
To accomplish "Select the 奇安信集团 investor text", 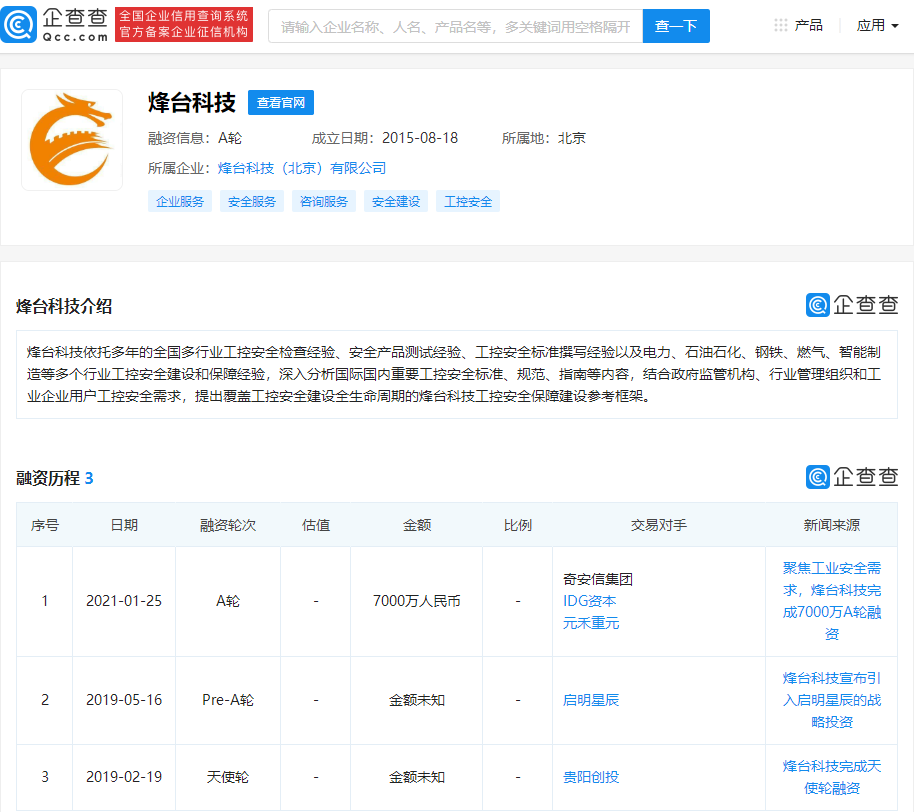I will coord(597,579).
